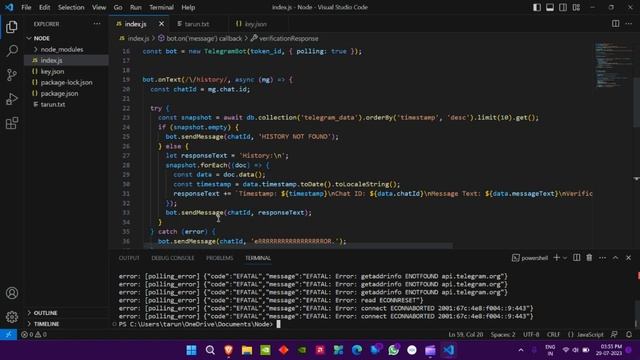Viewport: 640px width, 360px height.
Task: Click Ln 59, Col 20 in status bar
Action: [x=466, y=334]
